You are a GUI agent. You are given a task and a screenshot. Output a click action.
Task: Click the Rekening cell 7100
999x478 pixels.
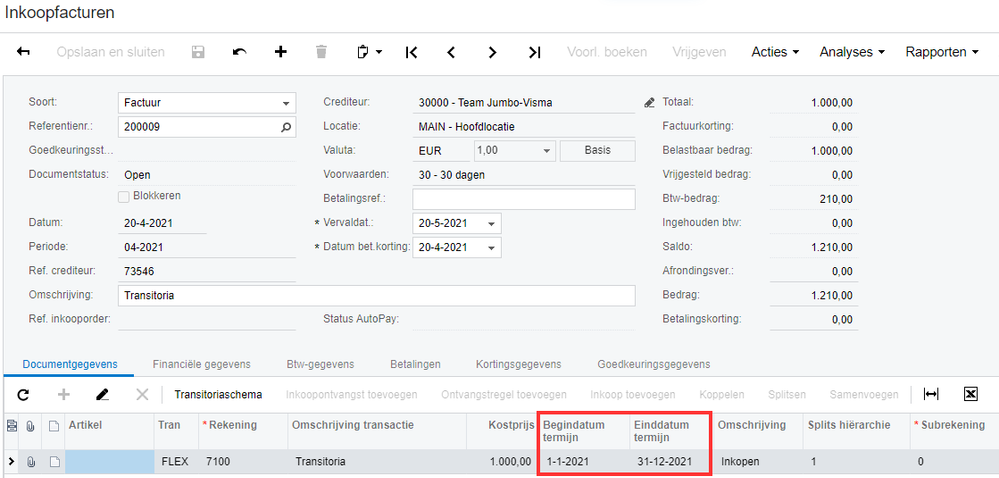click(x=242, y=461)
